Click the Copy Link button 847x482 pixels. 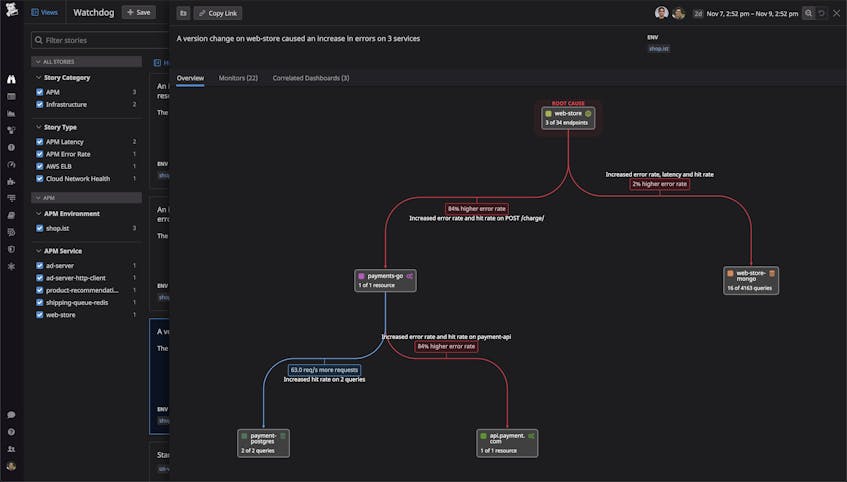[218, 13]
